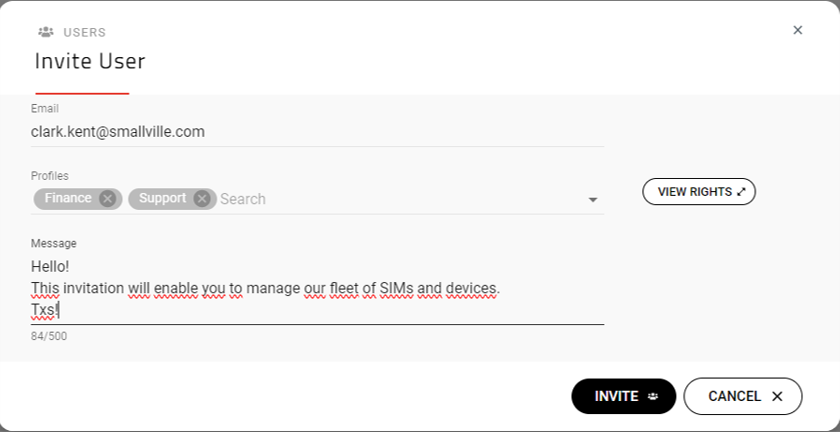Screen dimensions: 840x432
Task: Click the expand arrows icon on View Rights
Action: pos(741,191)
